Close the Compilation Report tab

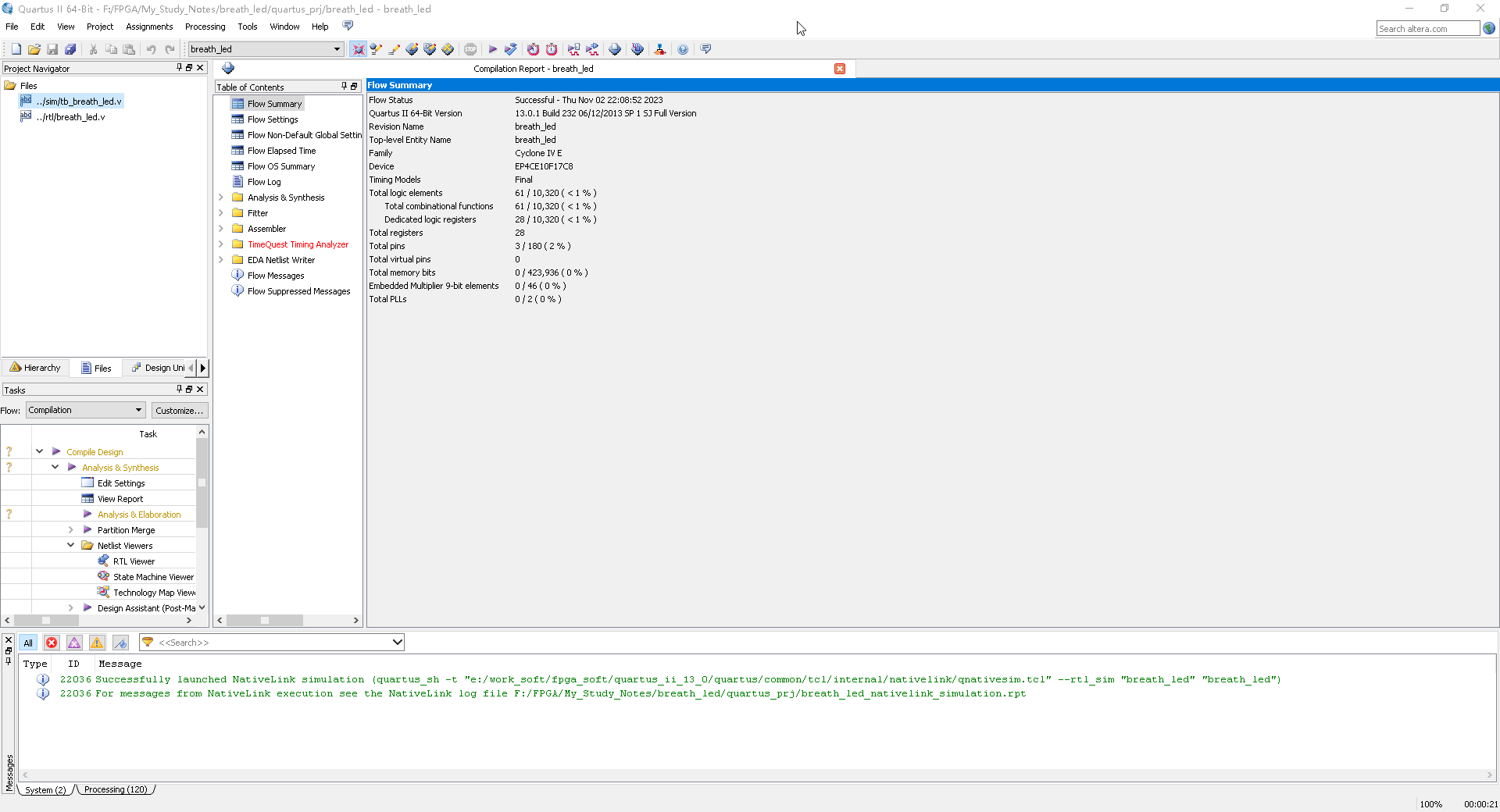click(x=840, y=69)
